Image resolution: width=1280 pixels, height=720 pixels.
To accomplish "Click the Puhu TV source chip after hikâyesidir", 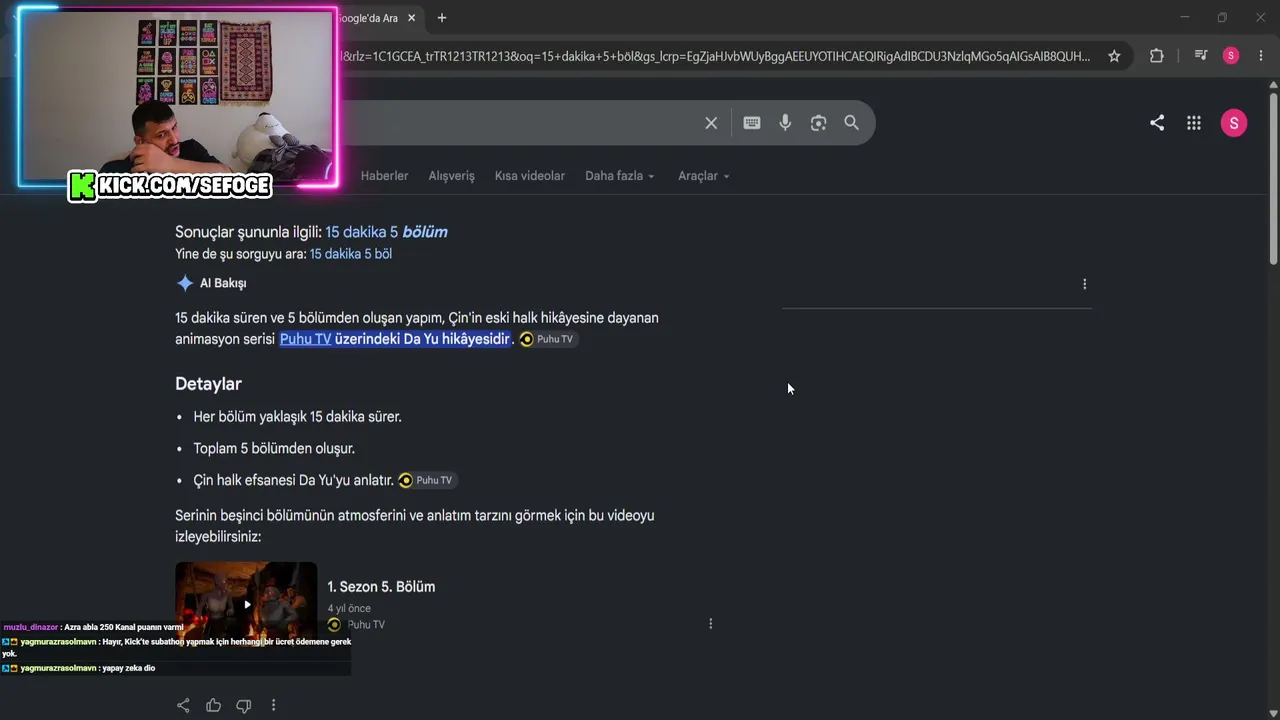I will point(547,339).
